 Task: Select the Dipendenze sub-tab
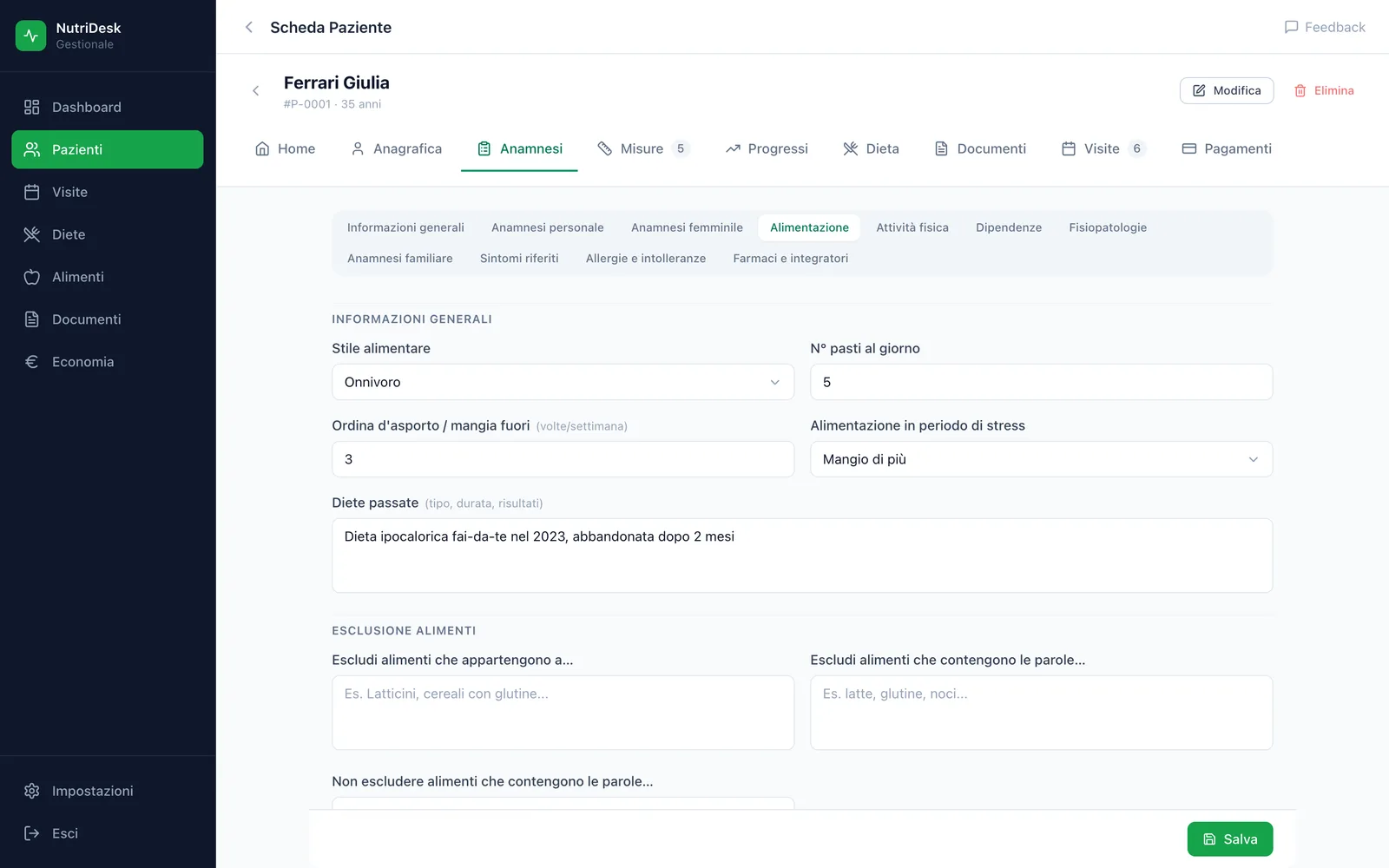[1008, 227]
